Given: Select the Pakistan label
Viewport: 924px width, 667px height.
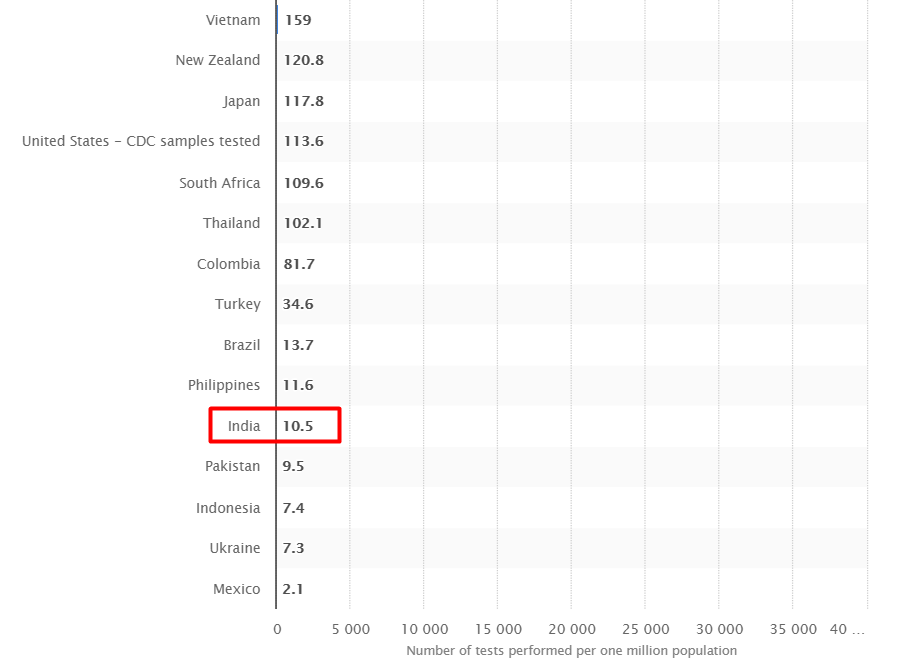Looking at the screenshot, I should click(233, 467).
